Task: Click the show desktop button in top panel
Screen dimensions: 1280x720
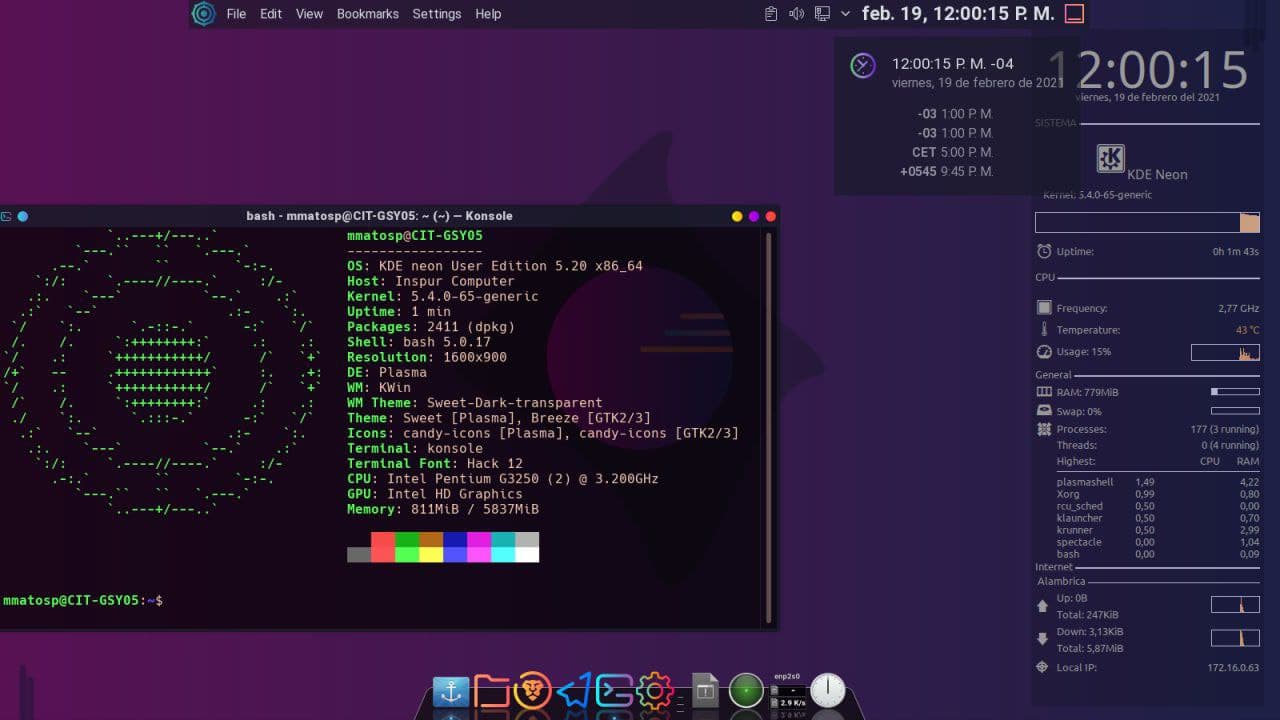Action: point(1074,14)
